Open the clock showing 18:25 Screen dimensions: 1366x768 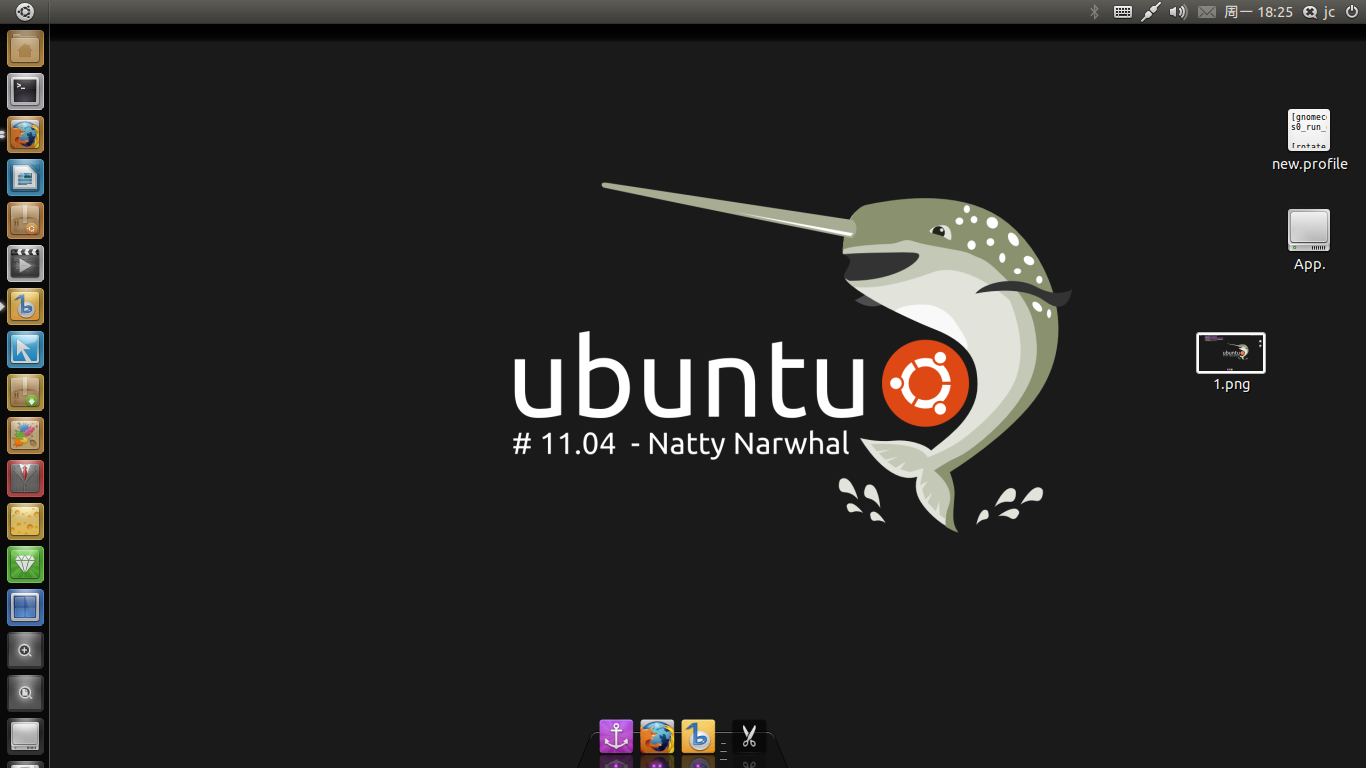pyautogui.click(x=1259, y=12)
